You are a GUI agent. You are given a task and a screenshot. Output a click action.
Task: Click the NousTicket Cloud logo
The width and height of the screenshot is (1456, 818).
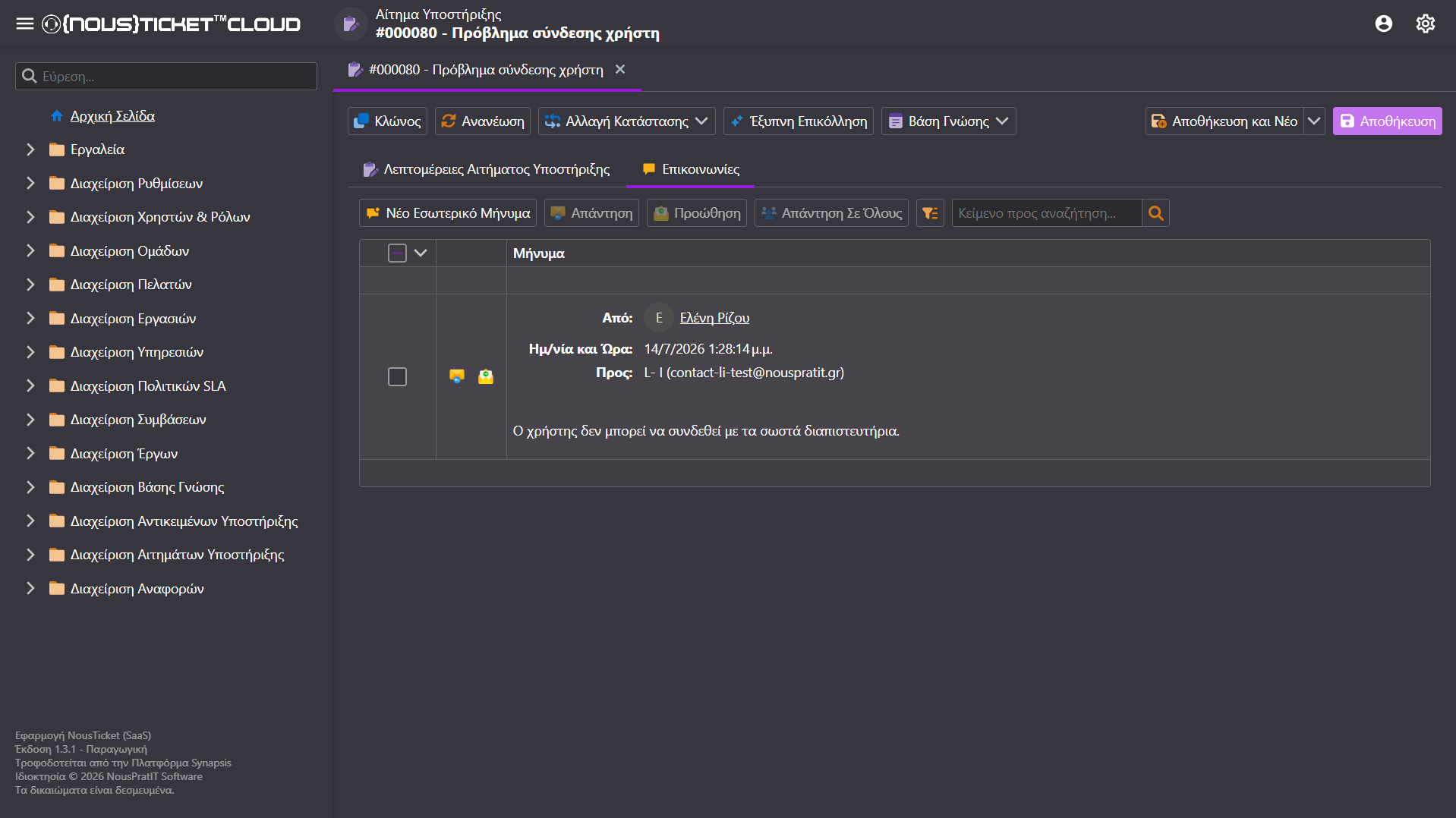pos(171,24)
